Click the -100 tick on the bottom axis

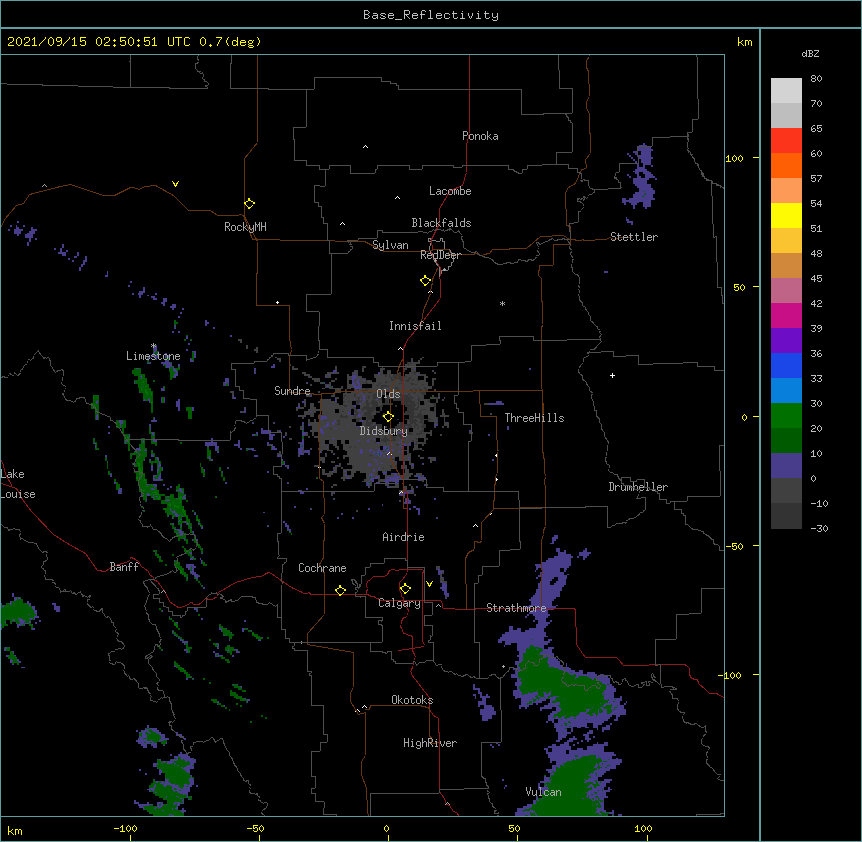[x=125, y=828]
